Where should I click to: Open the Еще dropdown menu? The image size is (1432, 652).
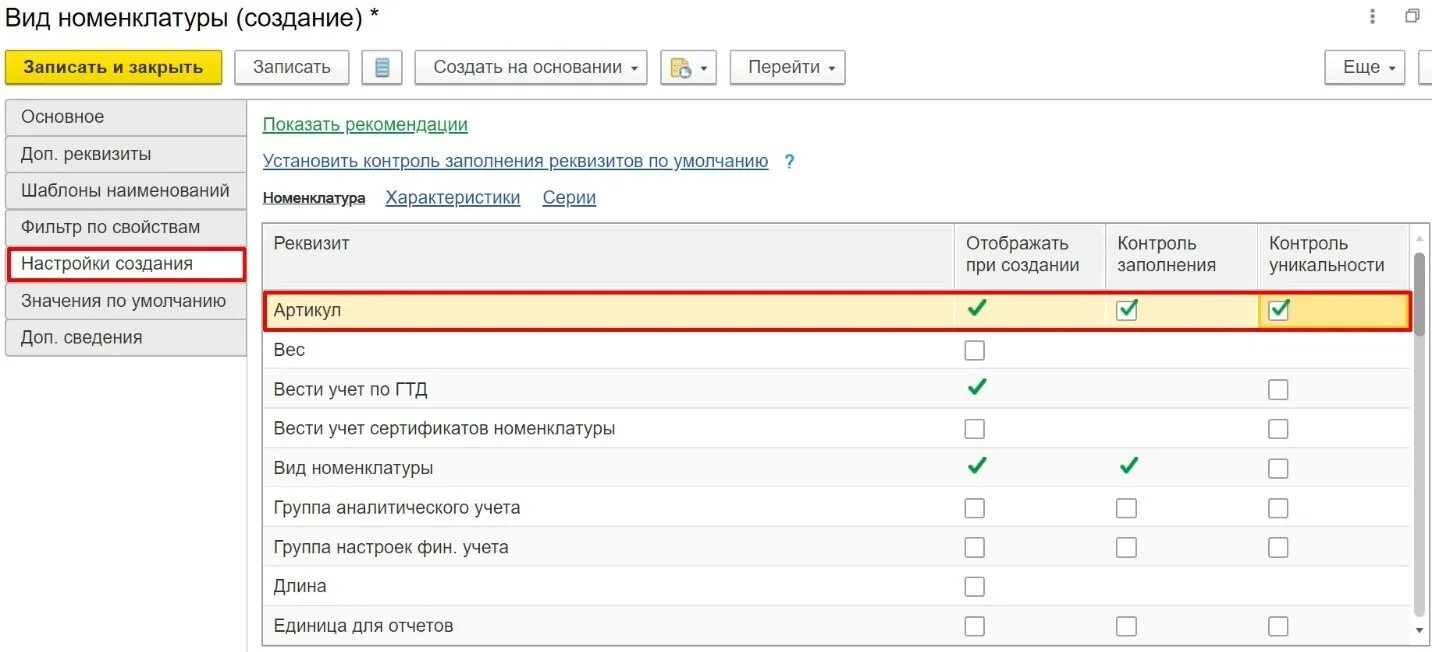(x=1365, y=68)
